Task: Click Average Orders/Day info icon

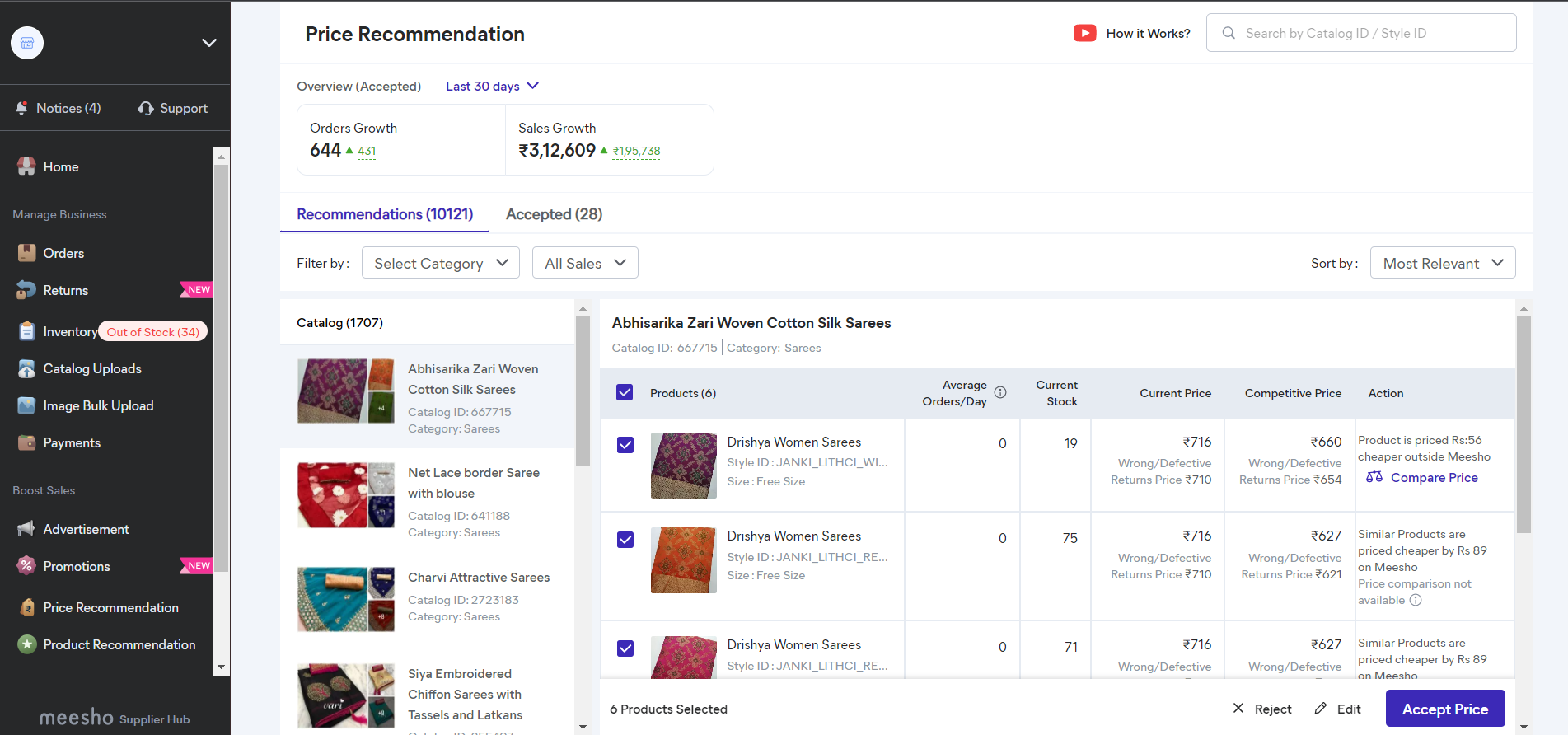Action: (999, 393)
